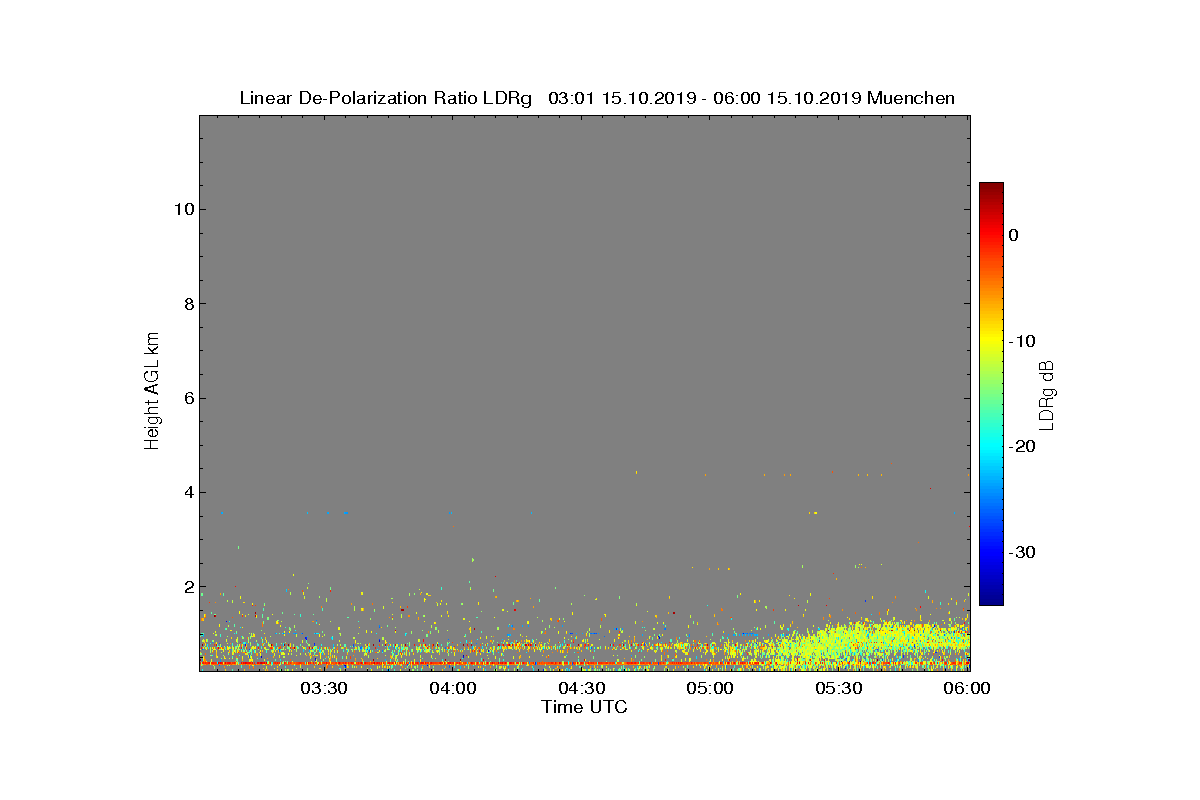Click the colorbar value '-10'

[x=1022, y=341]
